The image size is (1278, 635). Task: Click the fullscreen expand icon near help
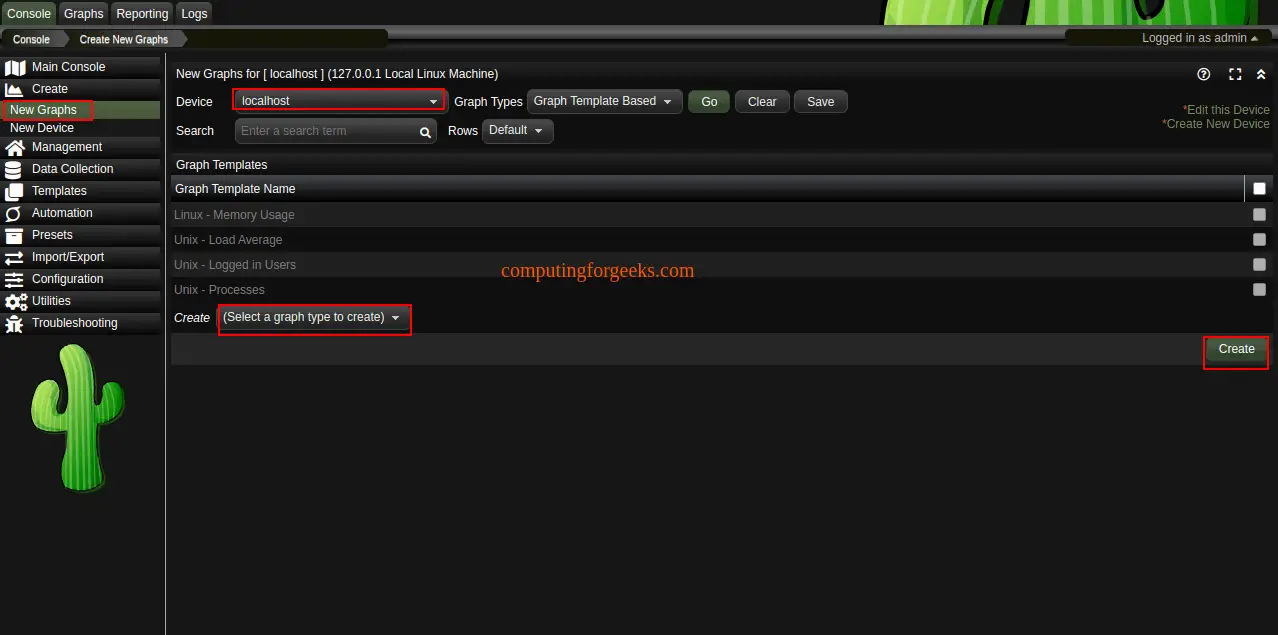pyautogui.click(x=1235, y=73)
